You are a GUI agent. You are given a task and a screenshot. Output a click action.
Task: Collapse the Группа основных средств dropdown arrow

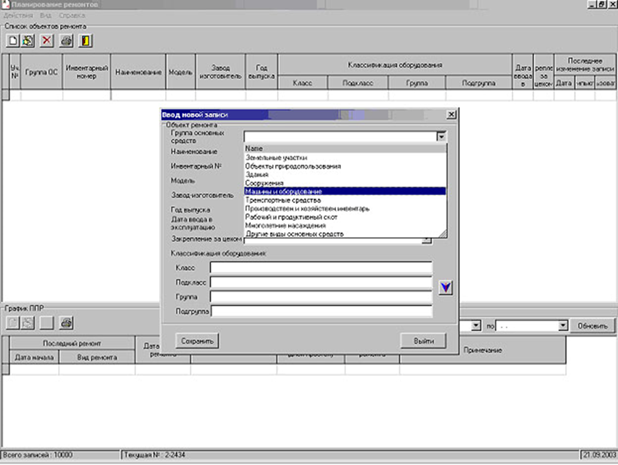[x=441, y=136]
